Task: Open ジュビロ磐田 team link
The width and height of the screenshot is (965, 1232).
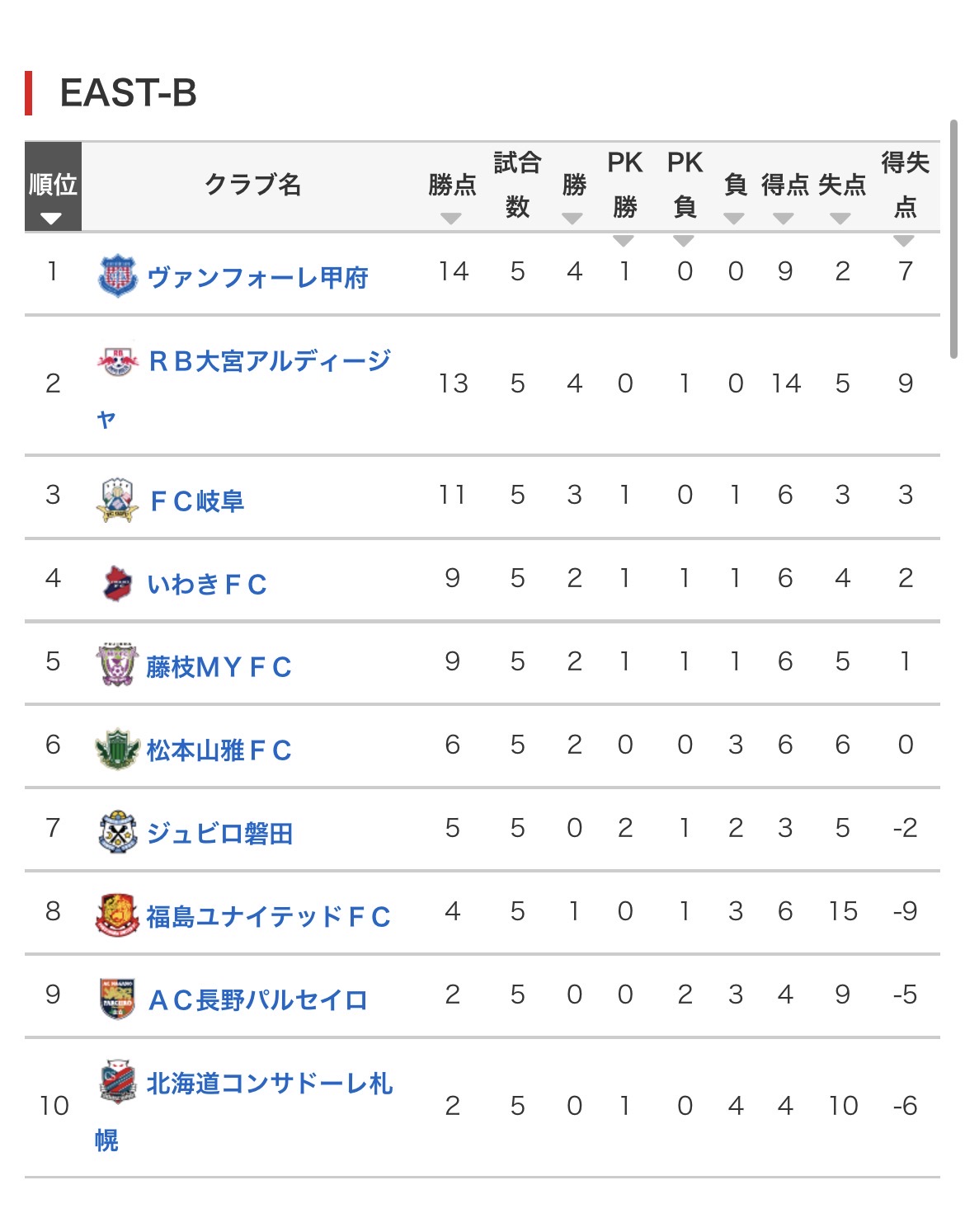Action: (219, 834)
